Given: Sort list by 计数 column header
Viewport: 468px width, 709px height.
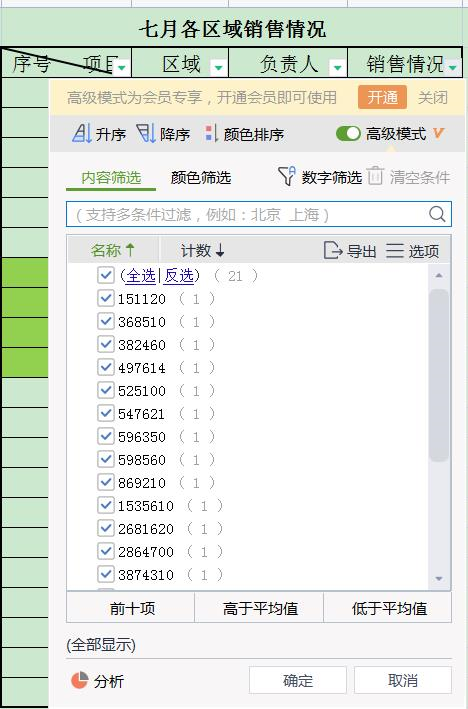Looking at the screenshot, I should (x=202, y=250).
